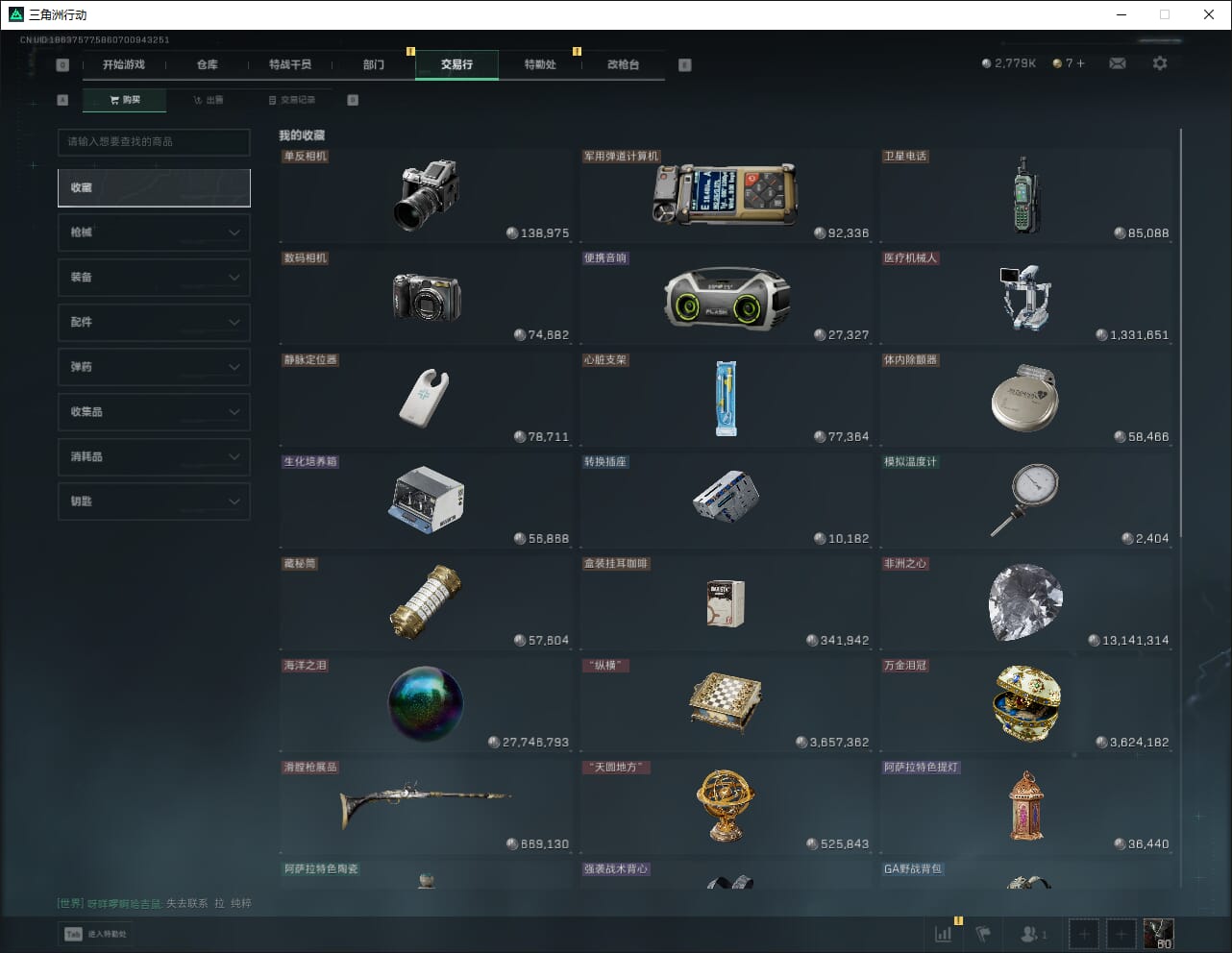The width and height of the screenshot is (1232, 953).
Task: Click the player avatar showing level 60
Action: (x=1158, y=934)
